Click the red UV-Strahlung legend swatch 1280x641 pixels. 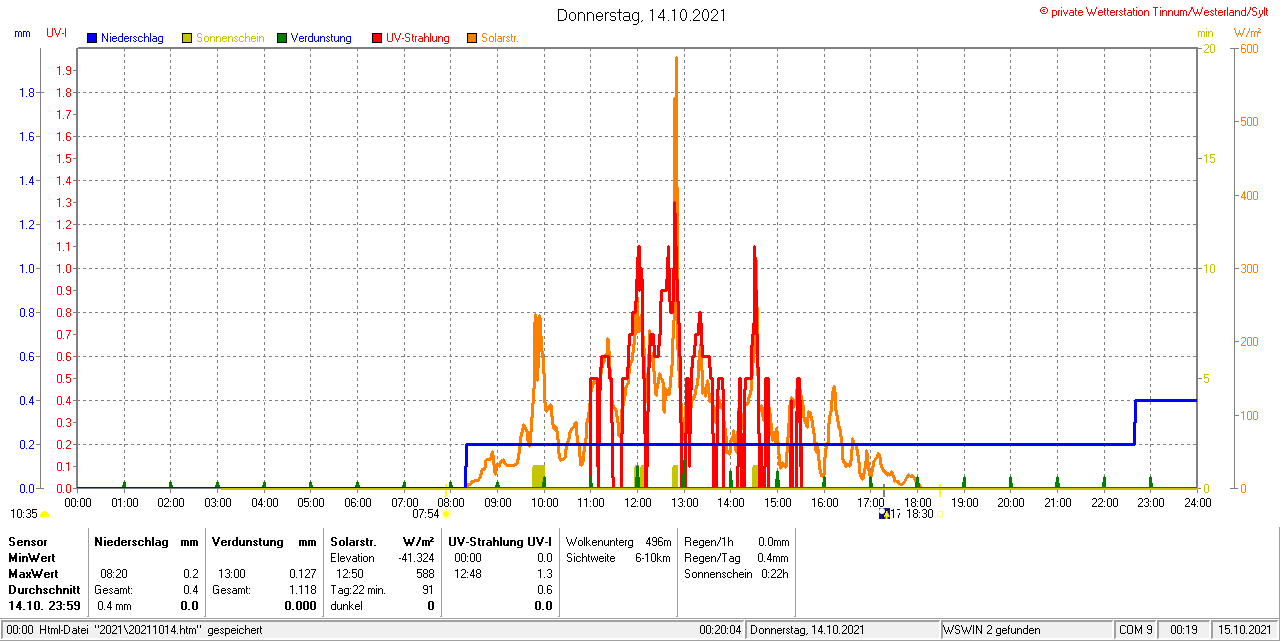tap(377, 38)
